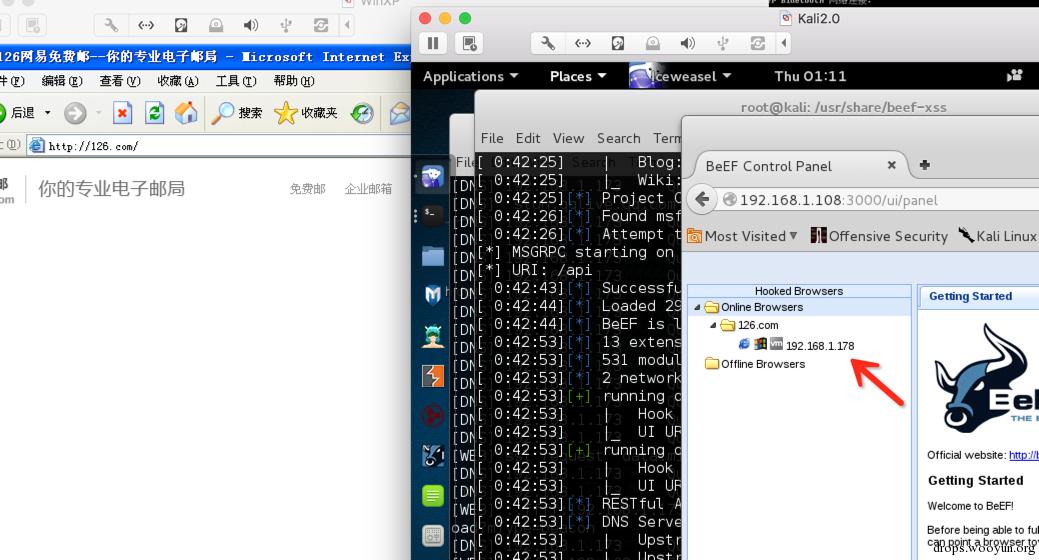Open Iceweasel from the Kali dock
The image size is (1039, 560).
pos(432,177)
